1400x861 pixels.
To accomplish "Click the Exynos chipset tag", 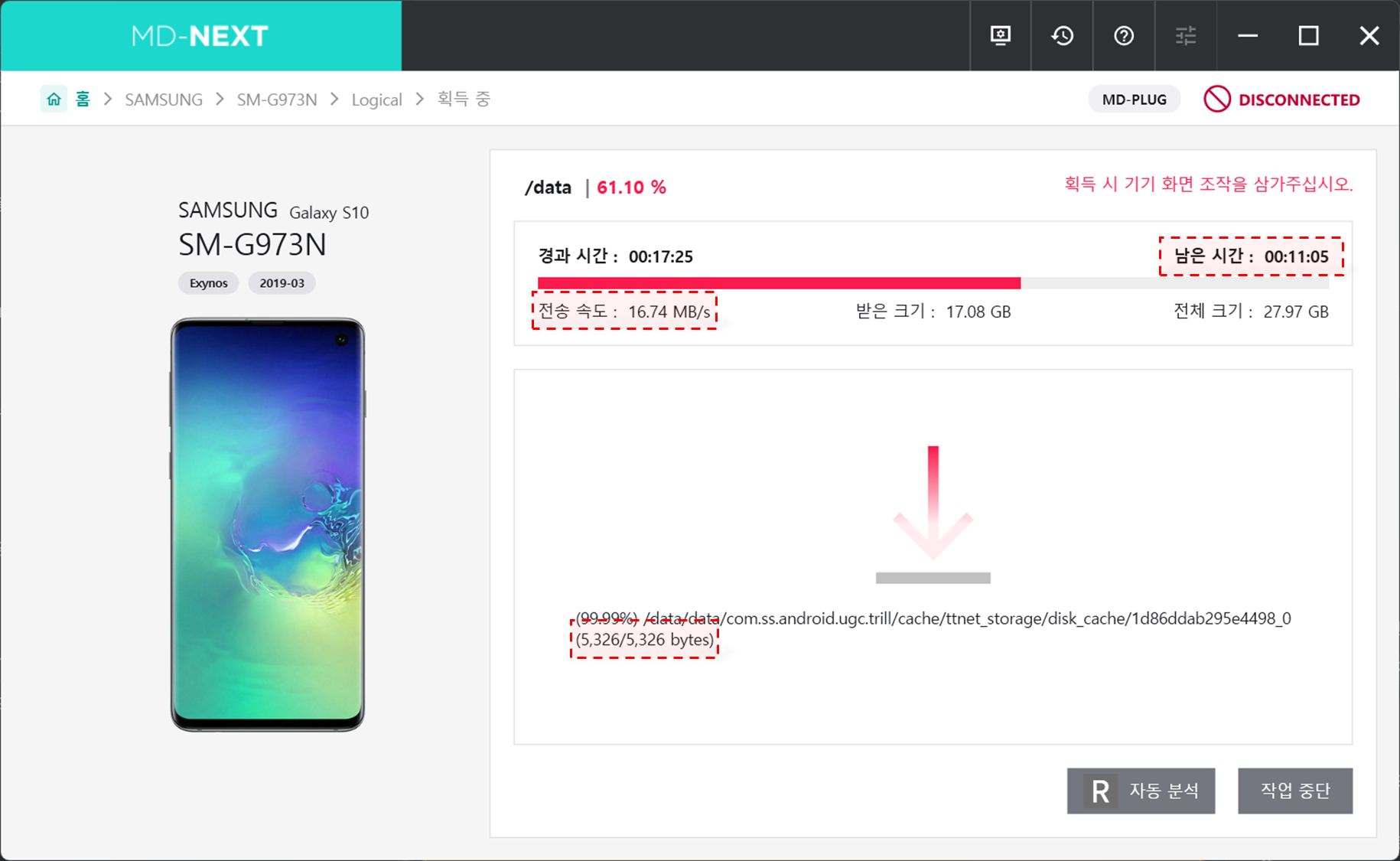I will click(x=208, y=283).
